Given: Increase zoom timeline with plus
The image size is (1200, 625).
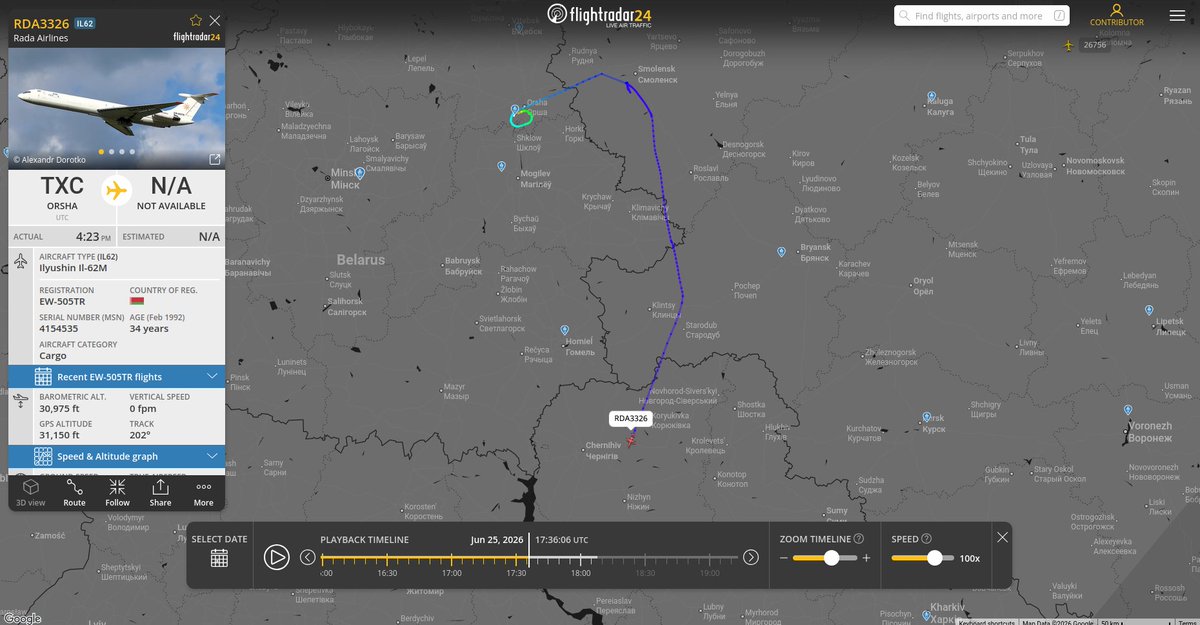Looking at the screenshot, I should click(866, 558).
